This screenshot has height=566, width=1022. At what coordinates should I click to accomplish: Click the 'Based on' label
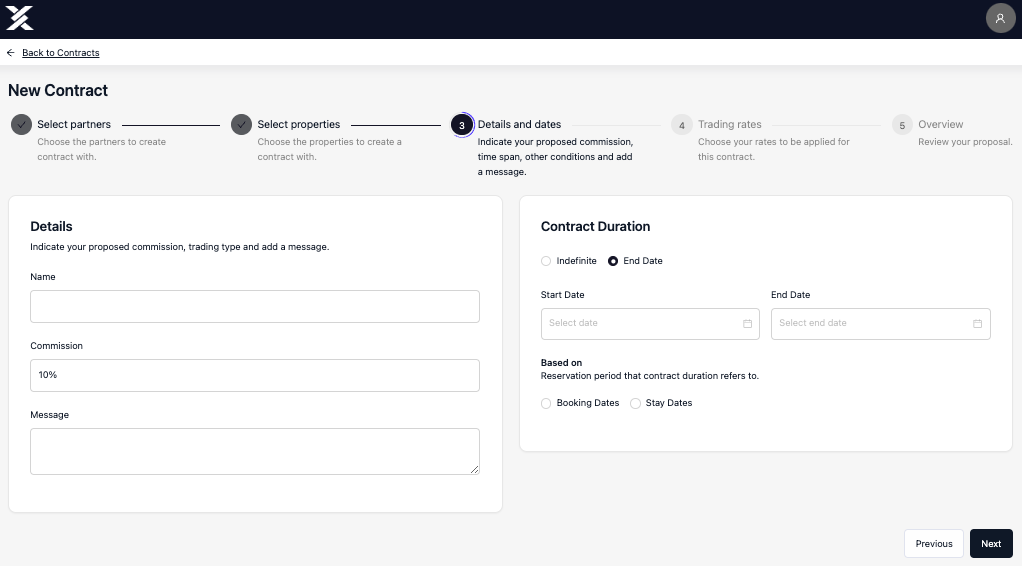pos(561,363)
